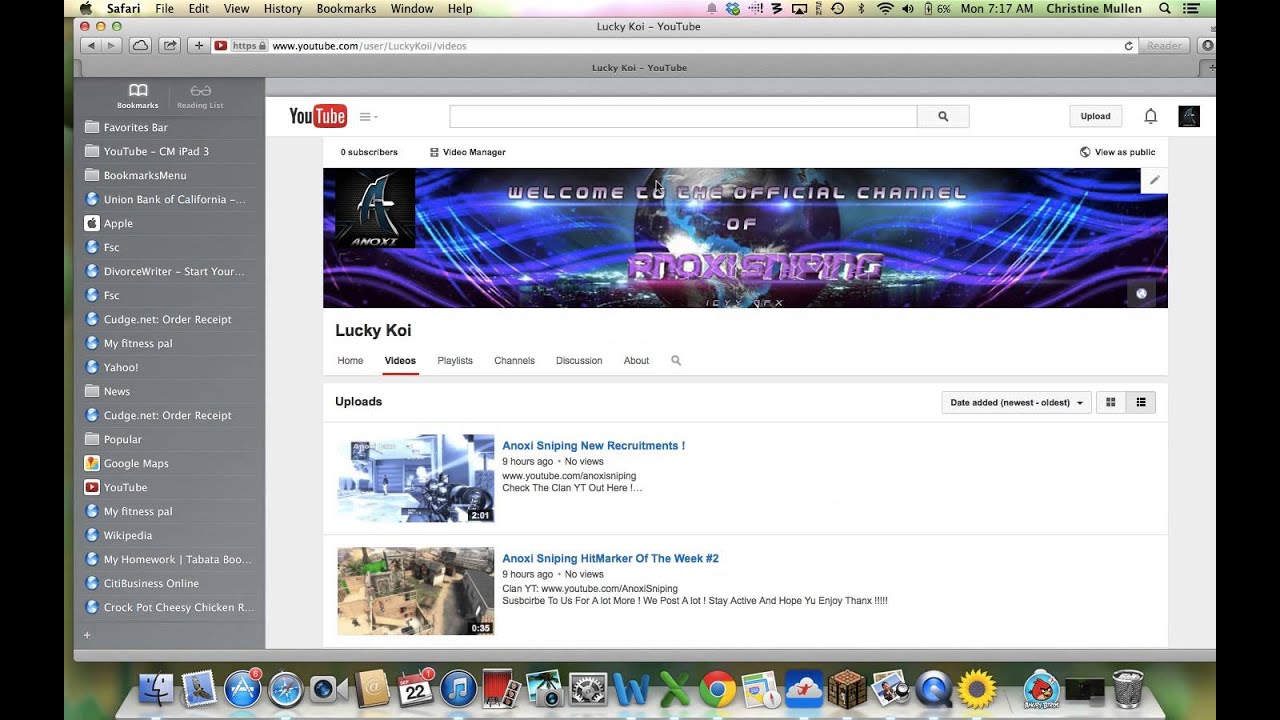
Task: Open the YouTube guide menu icon
Action: (x=368, y=117)
